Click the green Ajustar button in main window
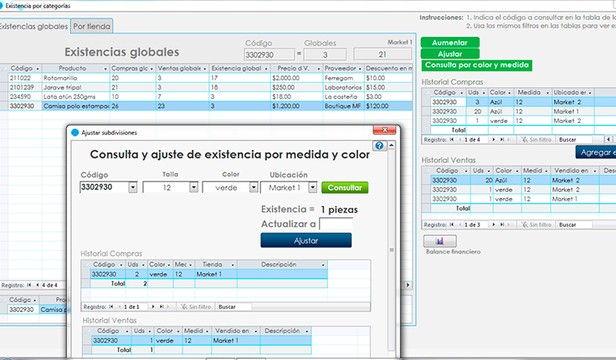This screenshot has height=360, width=616. (450, 54)
